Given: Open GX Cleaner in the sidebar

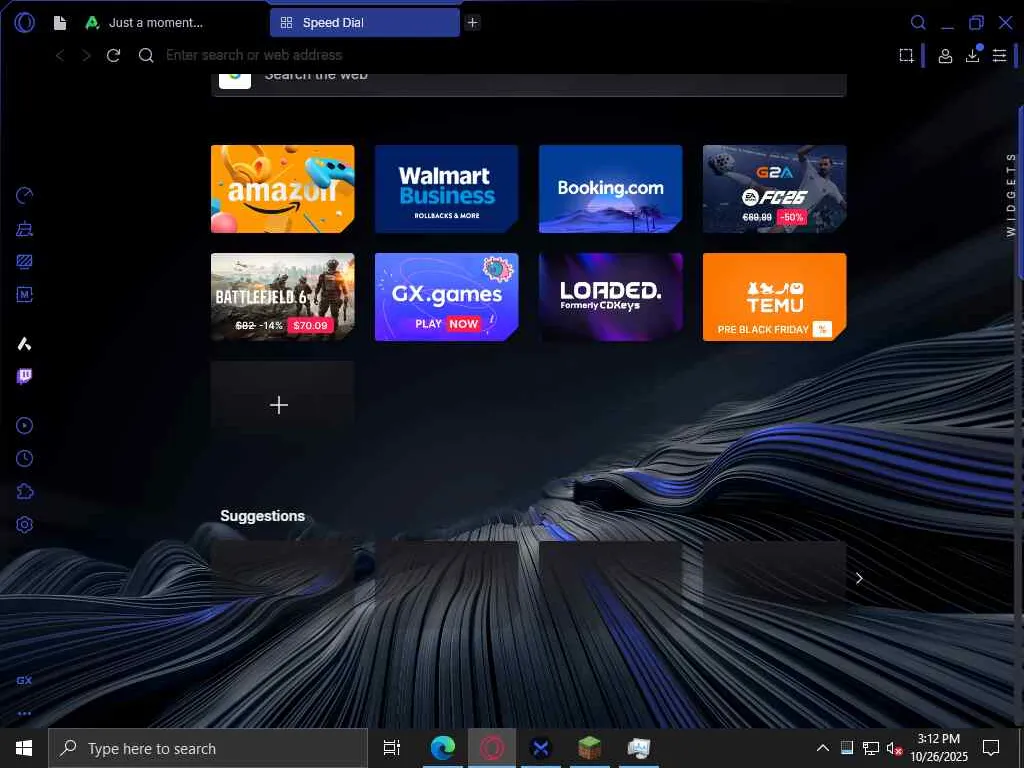Looking at the screenshot, I should pos(24,229).
